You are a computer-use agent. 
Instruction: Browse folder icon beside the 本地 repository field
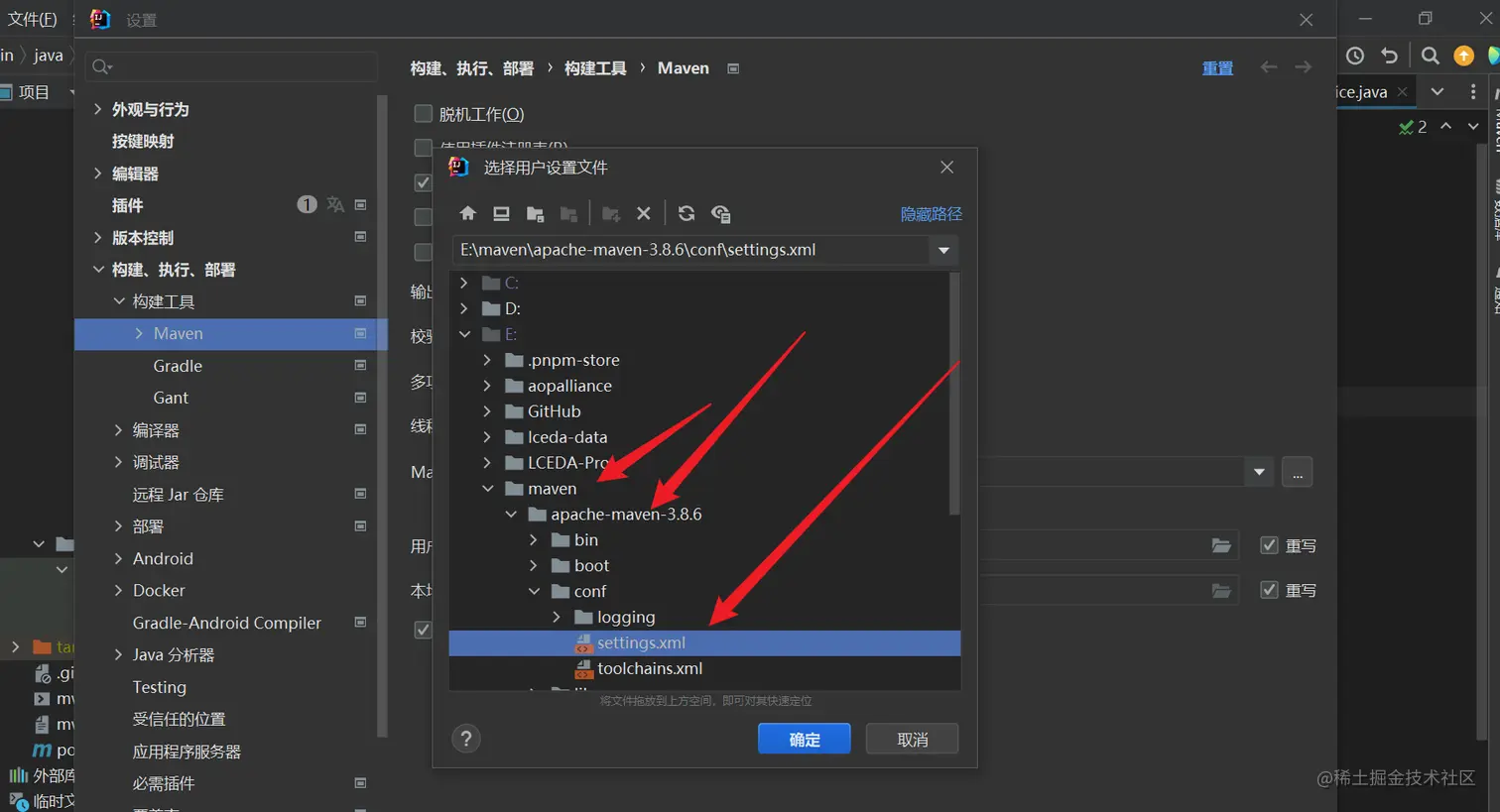1221,590
